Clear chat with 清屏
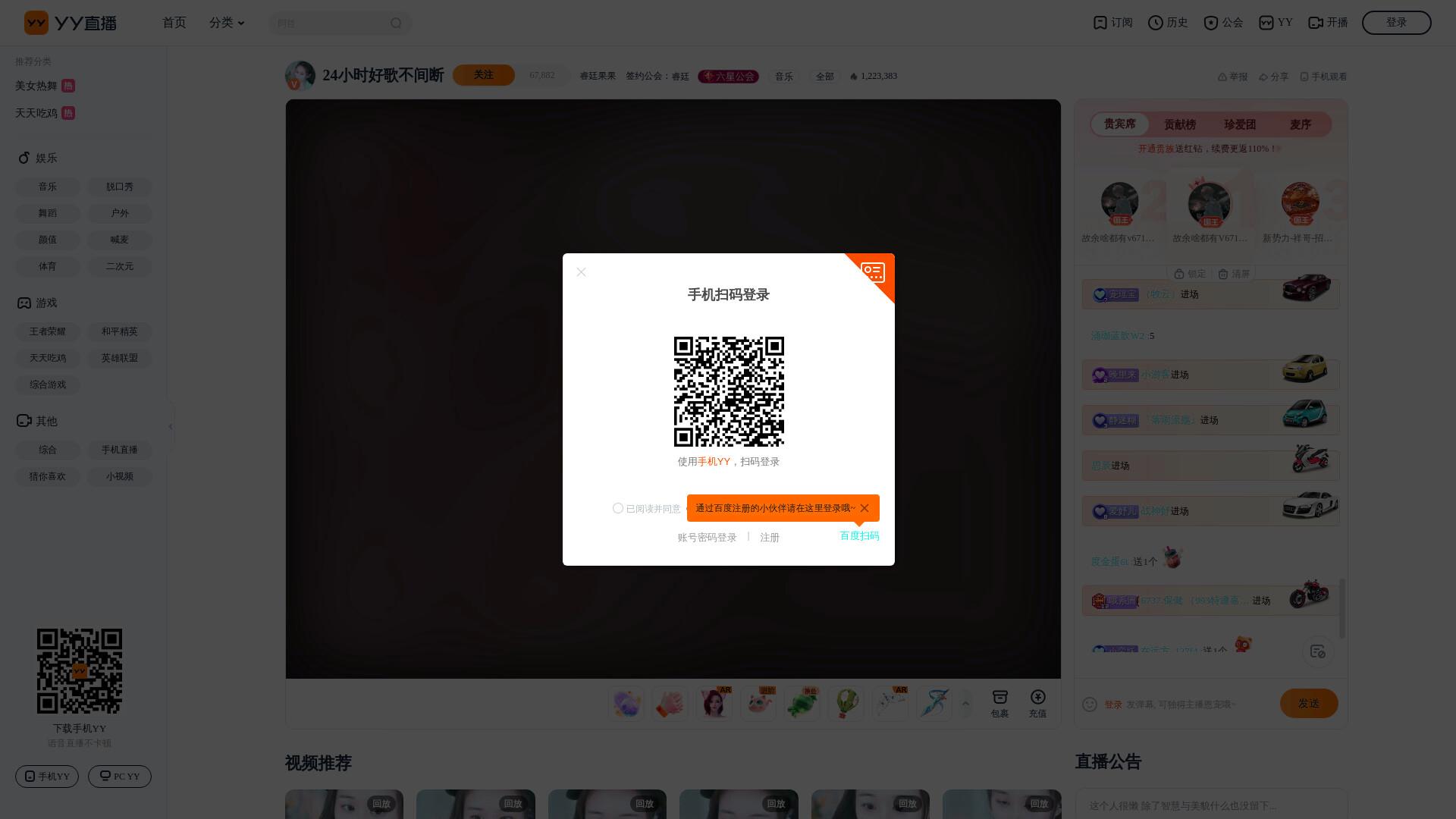This screenshot has width=1456, height=819. pos(1234,274)
